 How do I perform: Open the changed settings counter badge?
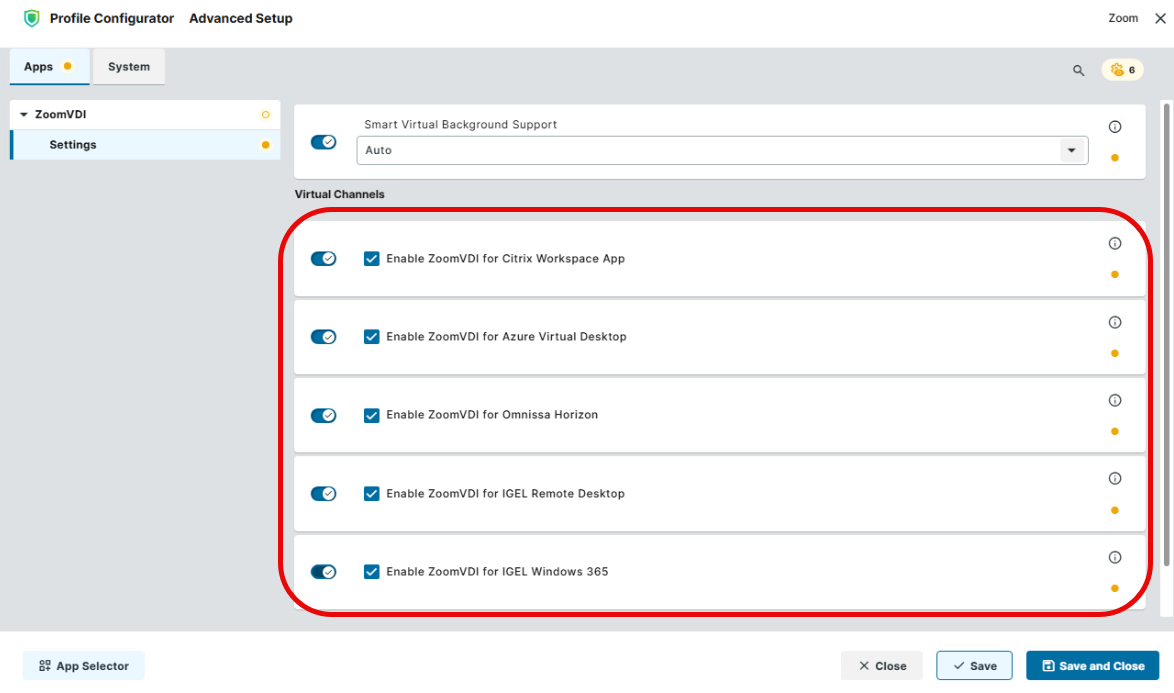pos(1123,70)
